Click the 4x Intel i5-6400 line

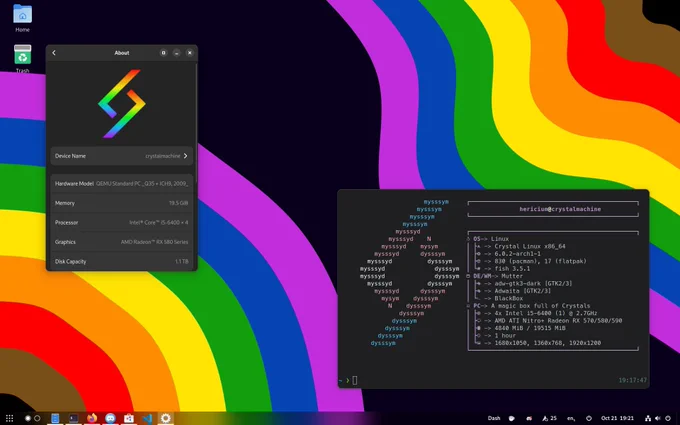click(x=546, y=313)
